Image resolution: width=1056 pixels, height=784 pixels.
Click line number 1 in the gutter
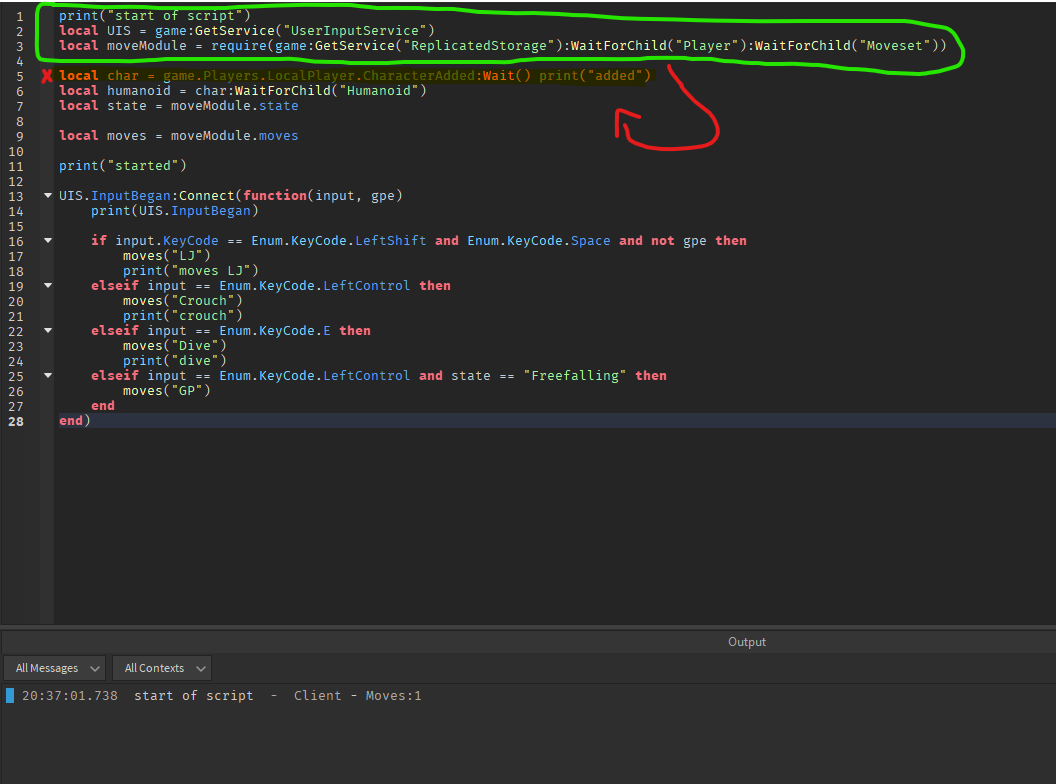click(19, 16)
